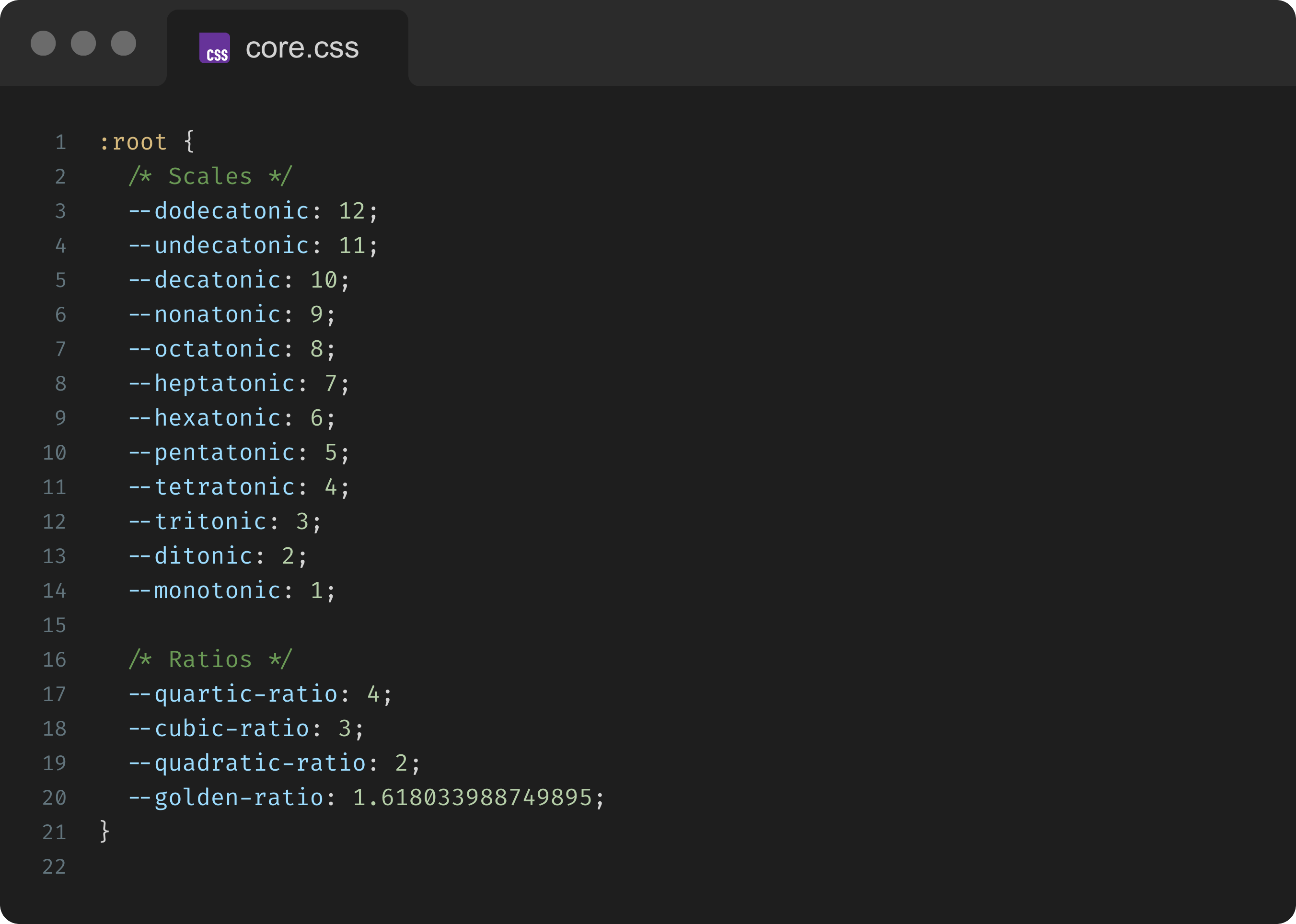Select the core.css tab

coord(301,48)
